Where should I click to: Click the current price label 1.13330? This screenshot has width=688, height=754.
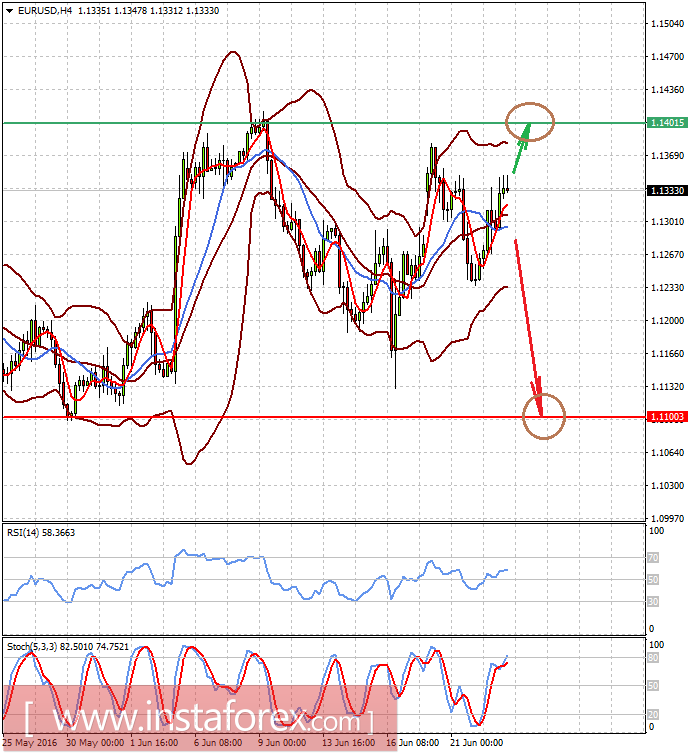667,191
